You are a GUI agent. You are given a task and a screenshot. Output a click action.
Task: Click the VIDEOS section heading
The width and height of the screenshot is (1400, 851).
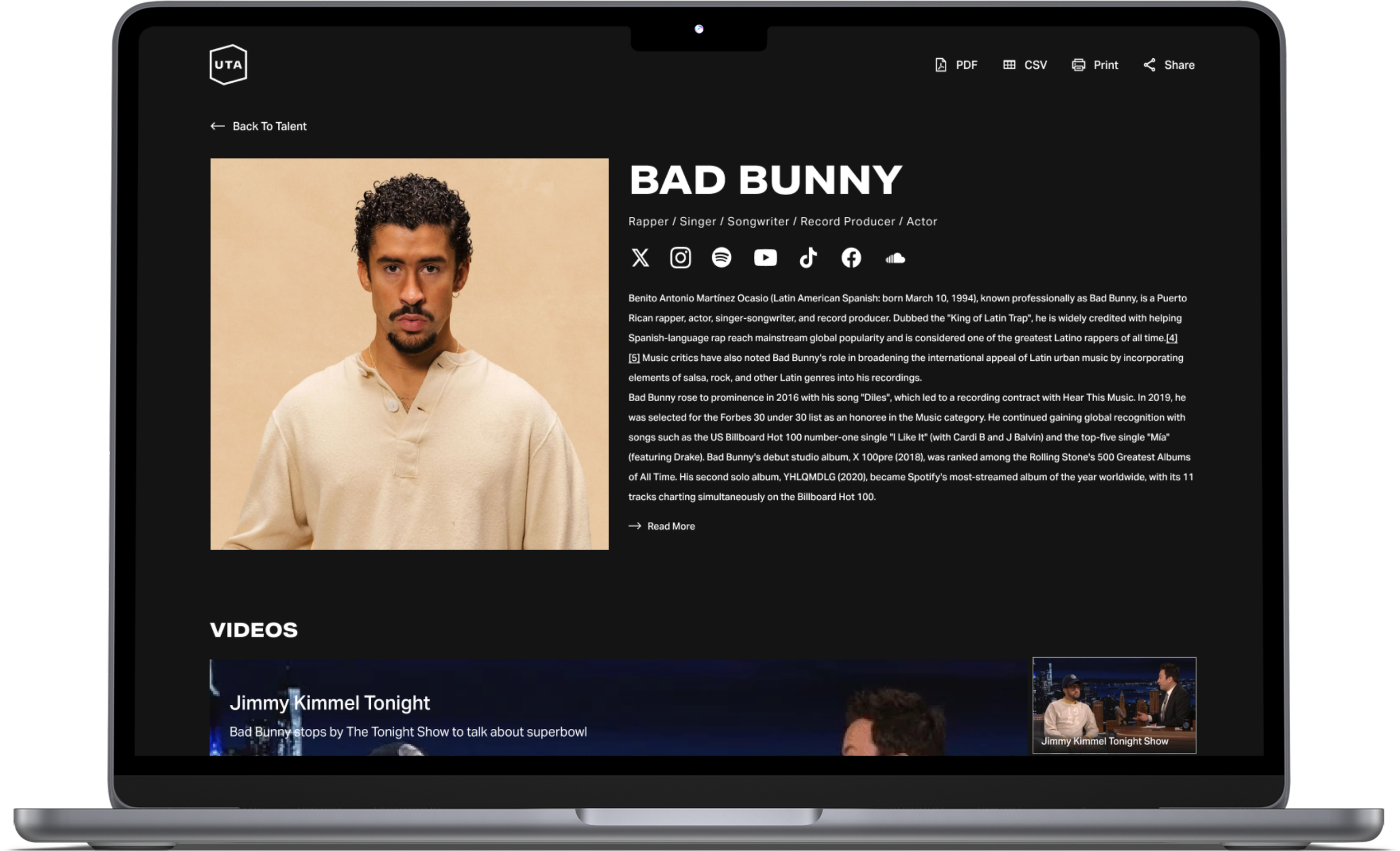[254, 630]
